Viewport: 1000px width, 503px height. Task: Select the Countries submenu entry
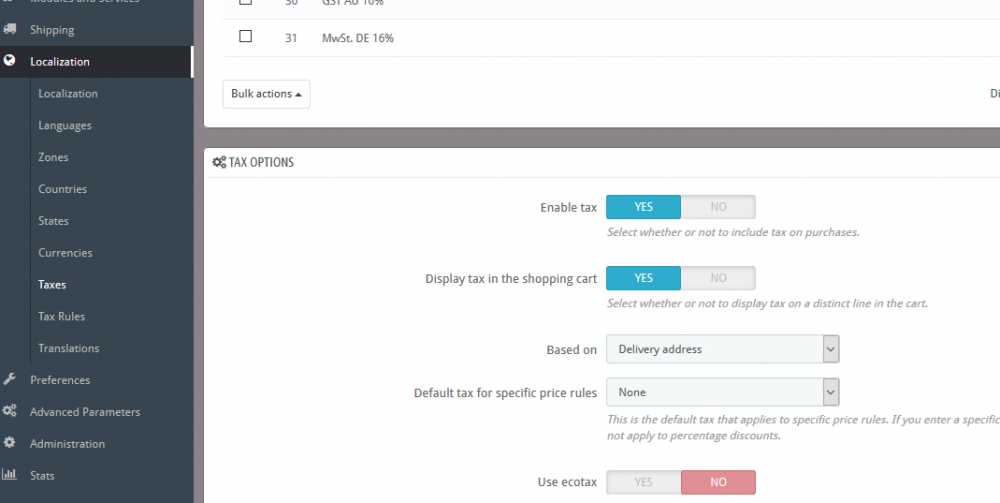tap(63, 189)
